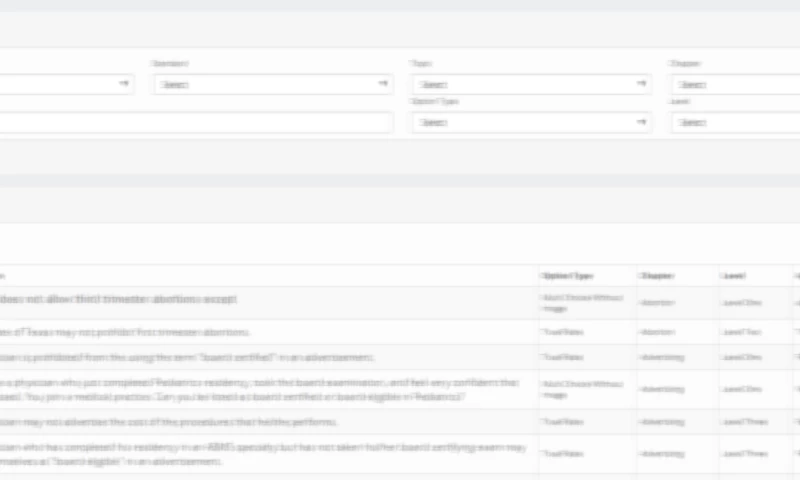
Task: Open the Option Type filter dropdown
Action: click(530, 122)
